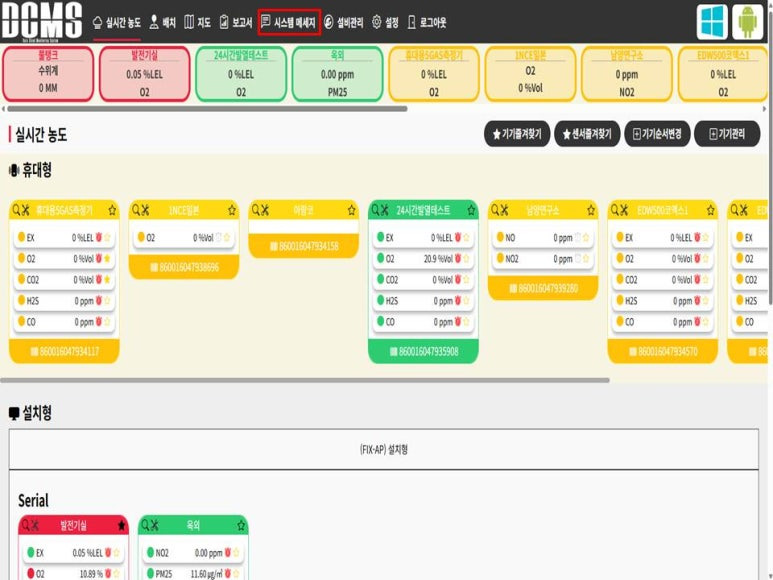Select the 남양연구소 NO2 summary card at top
The height and width of the screenshot is (580, 773).
(627, 74)
